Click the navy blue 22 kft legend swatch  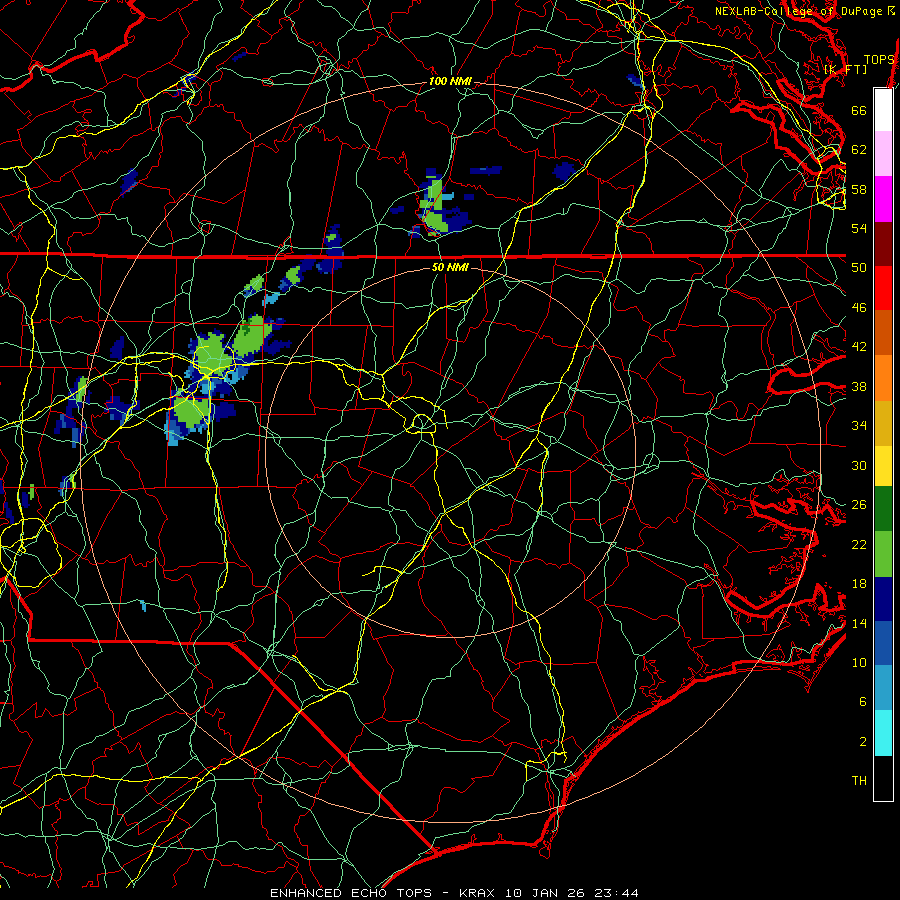pos(883,599)
